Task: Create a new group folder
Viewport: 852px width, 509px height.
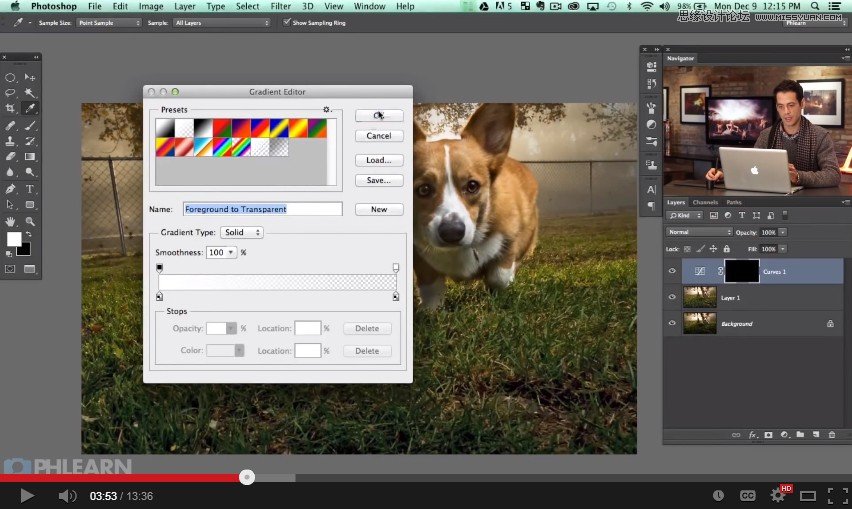Action: point(800,435)
